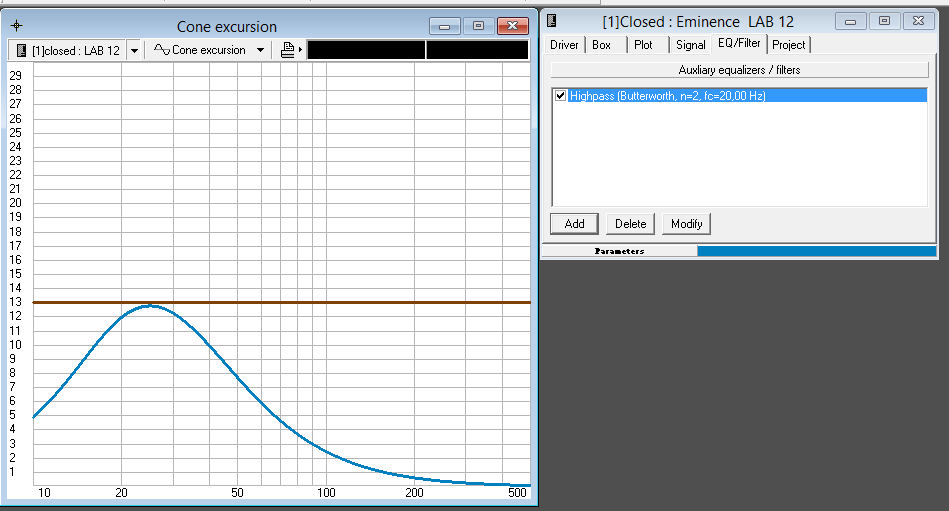Click the speaker box icon beside [1]closed : LAB 12
The width and height of the screenshot is (949, 511).
pyautogui.click(x=20, y=50)
